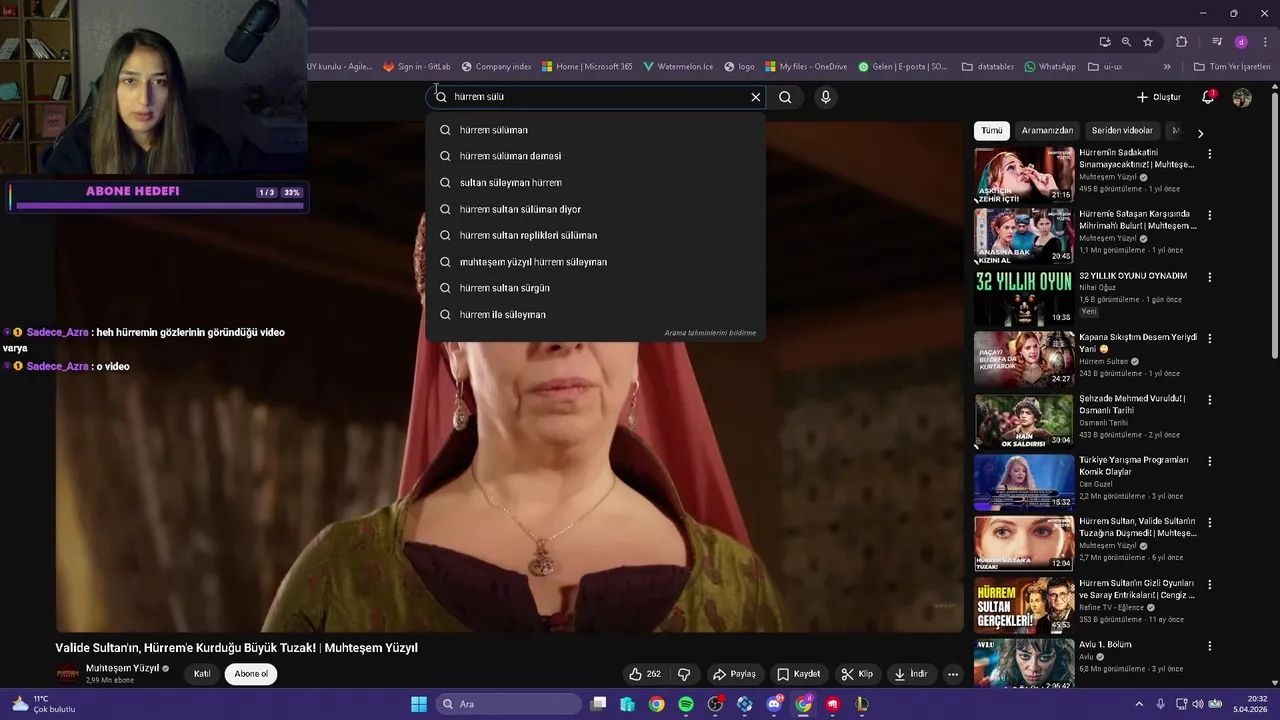
Task: Open Windows Start menu
Action: coord(419,704)
